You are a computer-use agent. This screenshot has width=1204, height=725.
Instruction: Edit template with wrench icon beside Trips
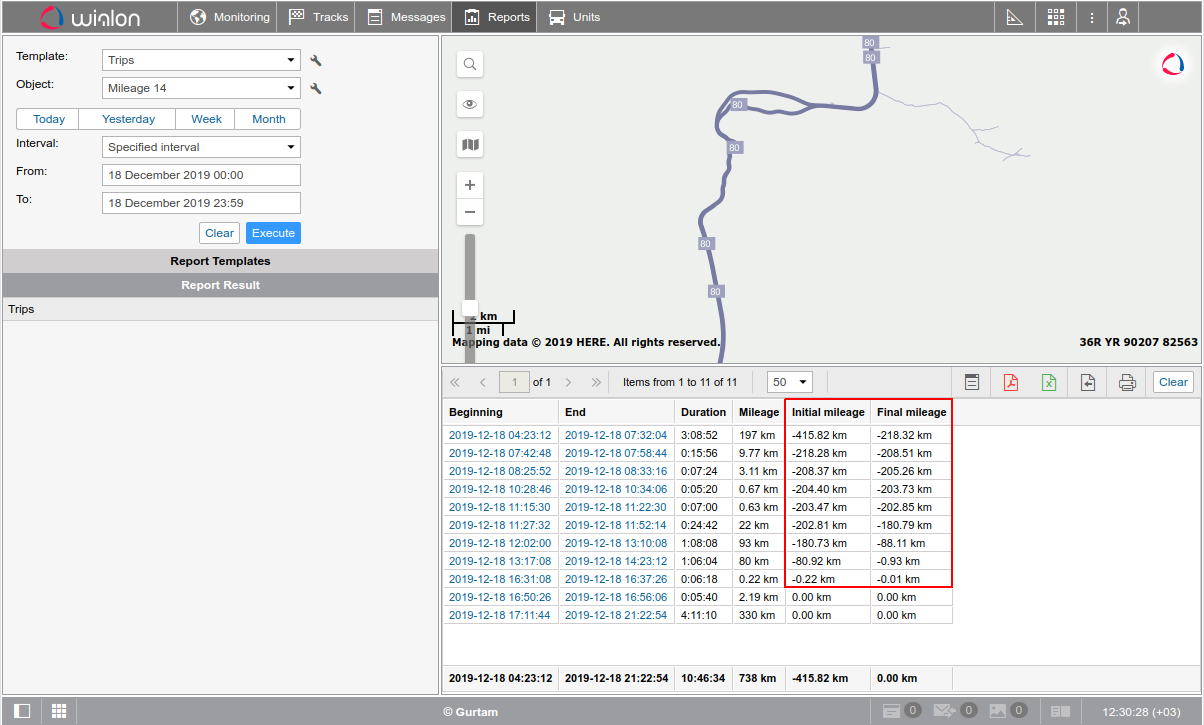point(316,61)
